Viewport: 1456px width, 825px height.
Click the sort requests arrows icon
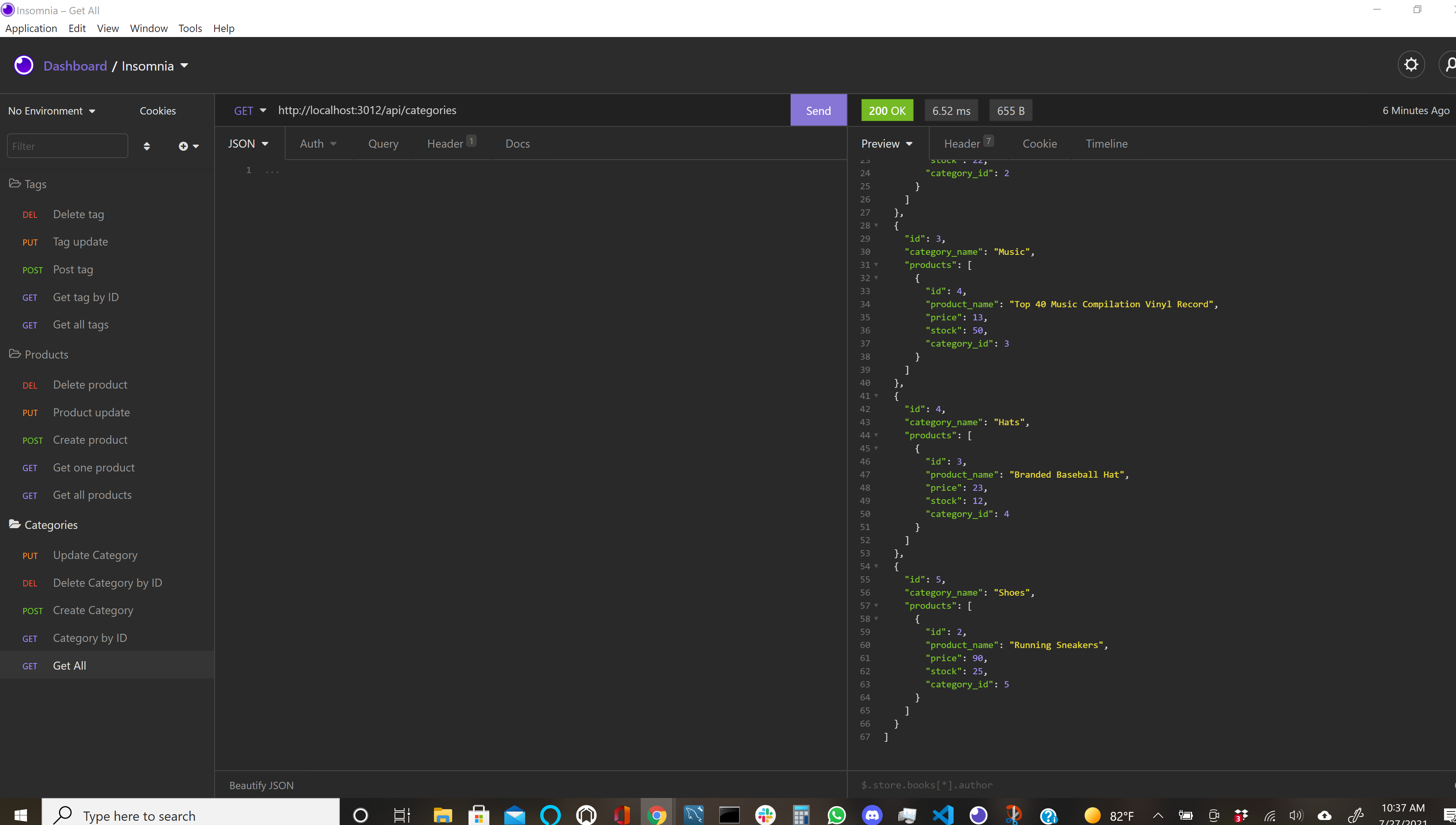[147, 146]
